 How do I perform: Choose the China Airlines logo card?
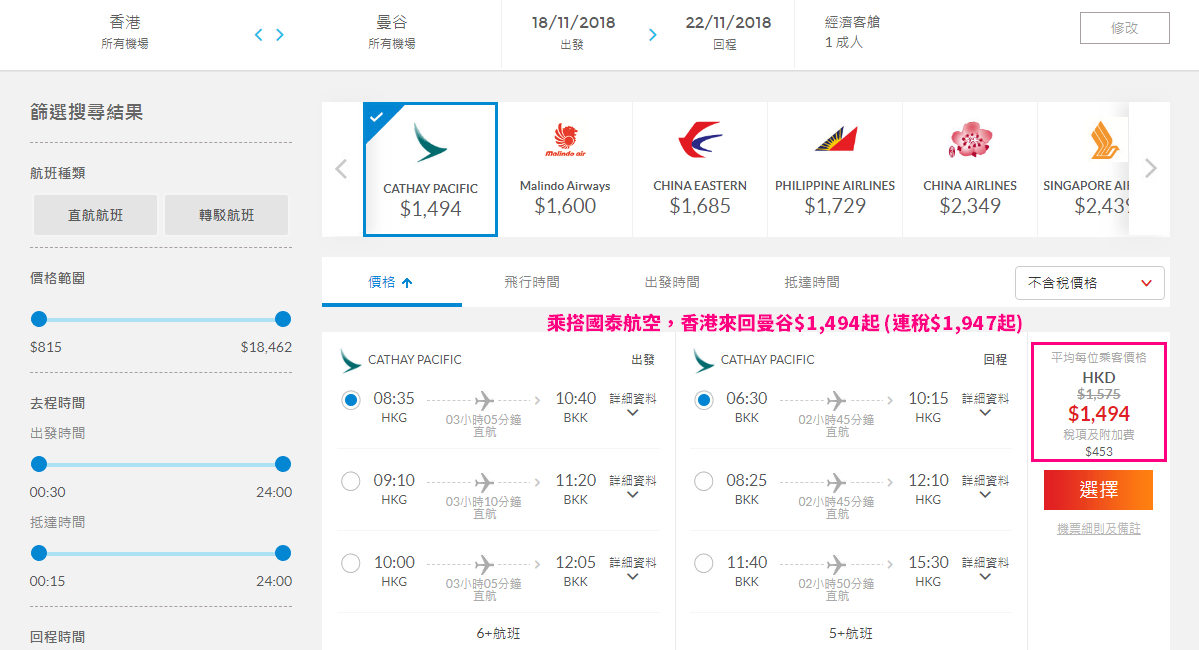coord(970,169)
